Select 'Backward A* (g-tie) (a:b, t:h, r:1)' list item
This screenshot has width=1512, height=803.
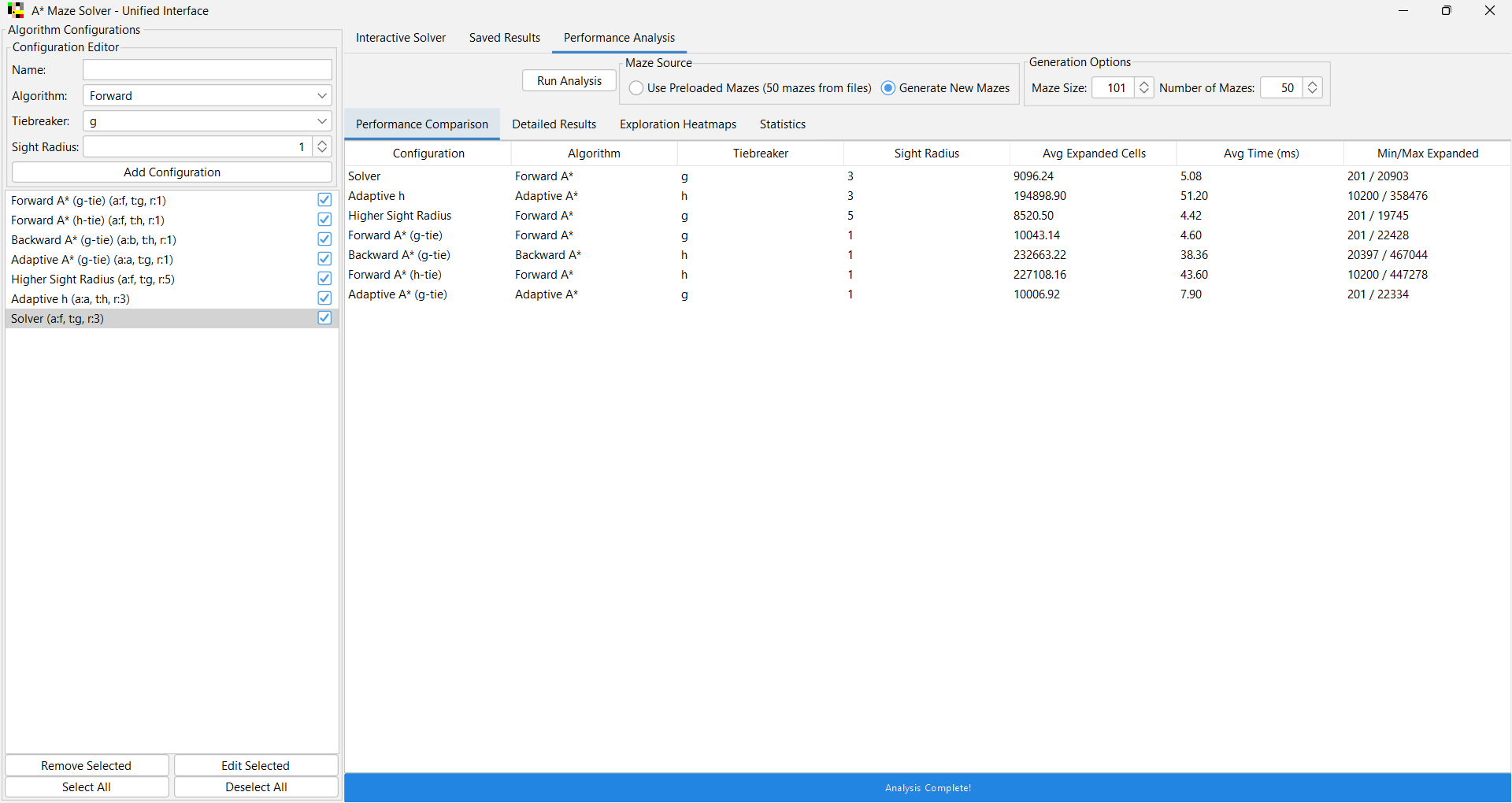coord(172,239)
